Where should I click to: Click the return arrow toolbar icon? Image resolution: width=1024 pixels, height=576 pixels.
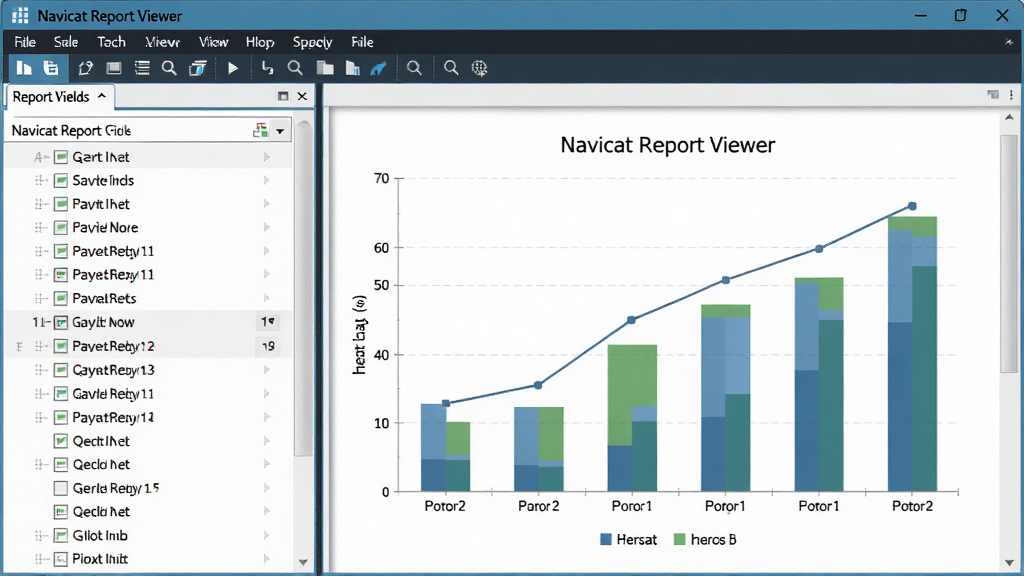[x=267, y=68]
